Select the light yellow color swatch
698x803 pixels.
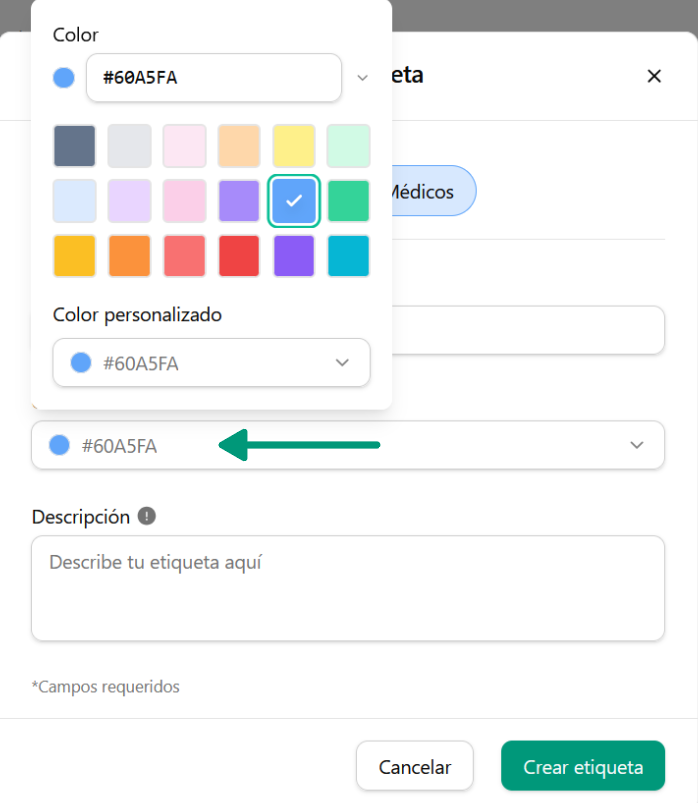[x=294, y=146]
